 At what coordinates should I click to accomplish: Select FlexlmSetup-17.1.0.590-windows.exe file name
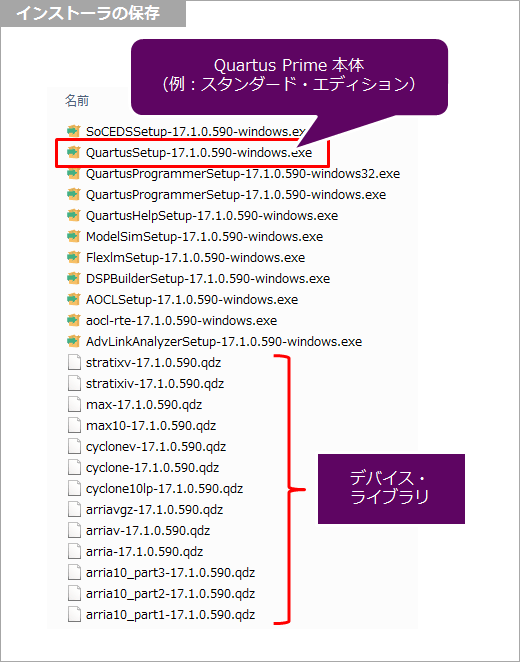[195, 258]
